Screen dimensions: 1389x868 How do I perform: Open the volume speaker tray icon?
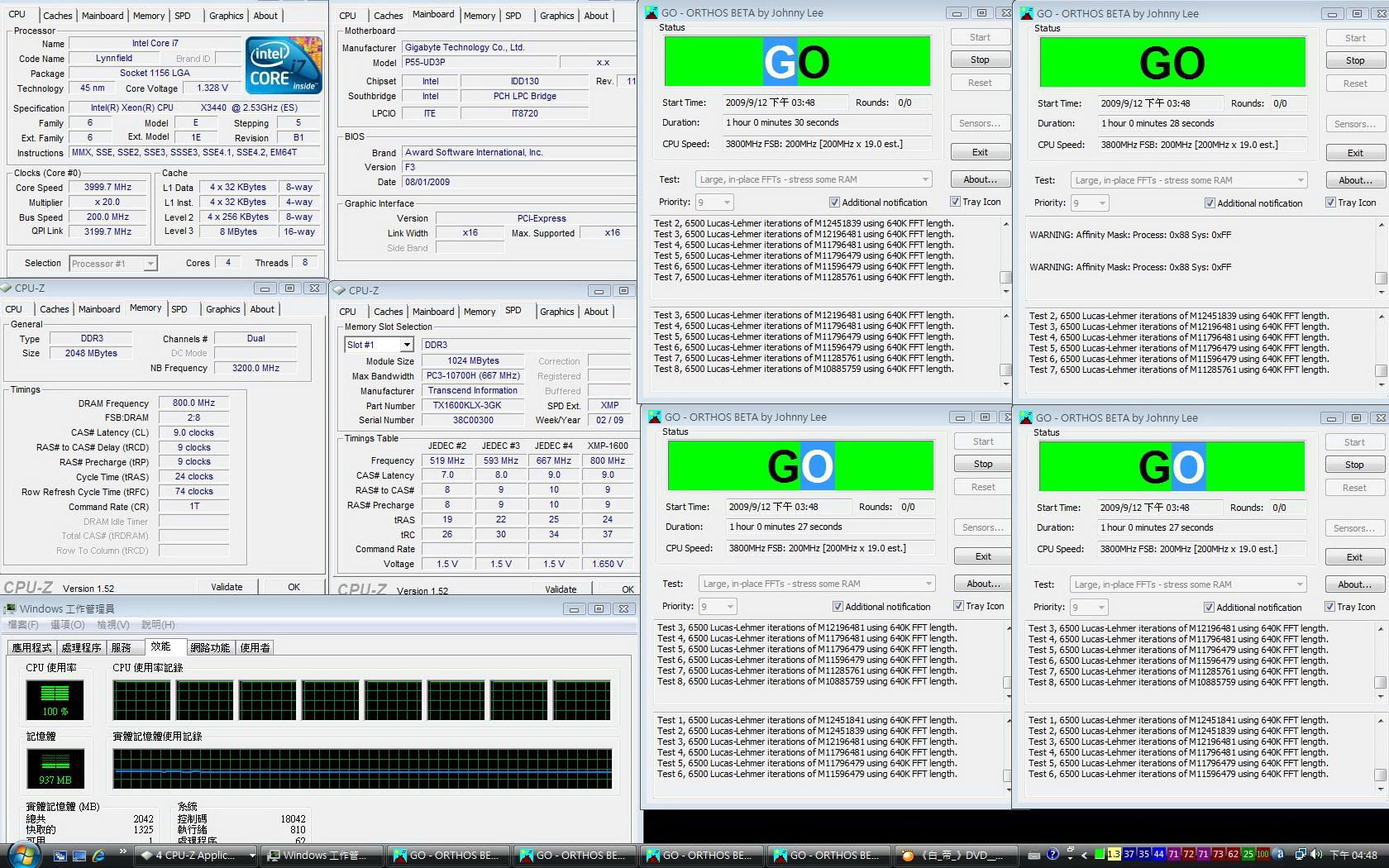(1315, 855)
